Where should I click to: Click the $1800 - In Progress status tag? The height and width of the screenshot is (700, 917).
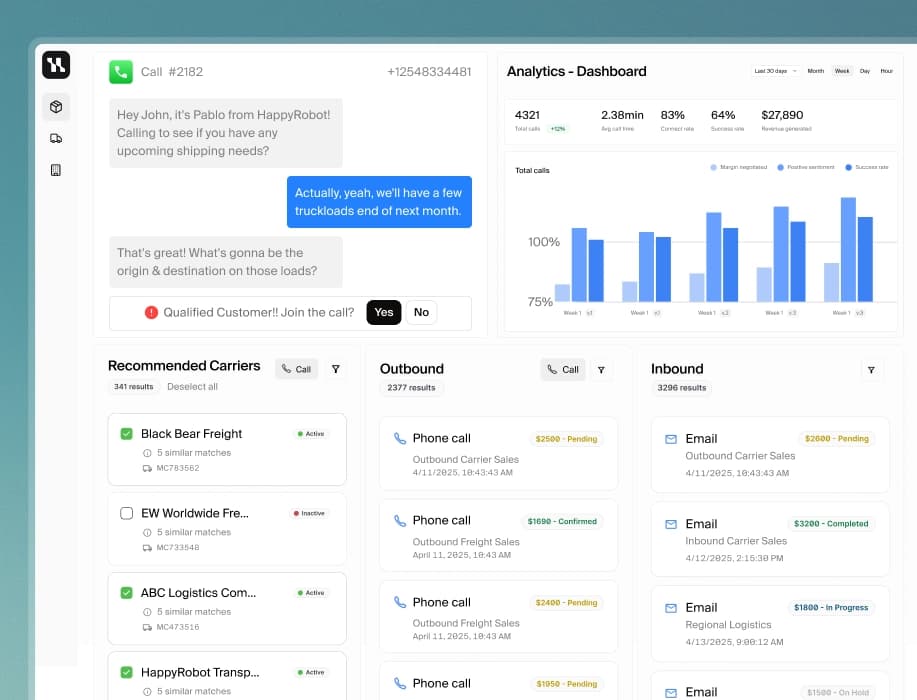tap(831, 608)
